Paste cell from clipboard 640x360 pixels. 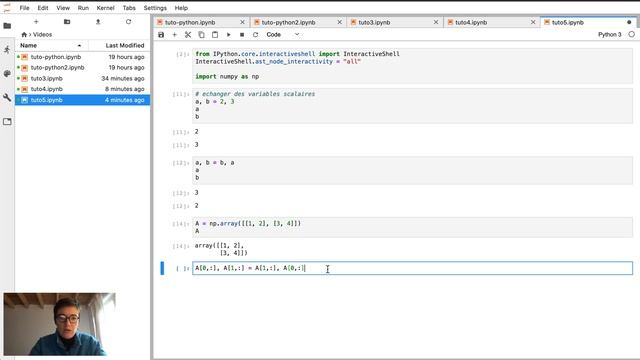click(x=215, y=35)
